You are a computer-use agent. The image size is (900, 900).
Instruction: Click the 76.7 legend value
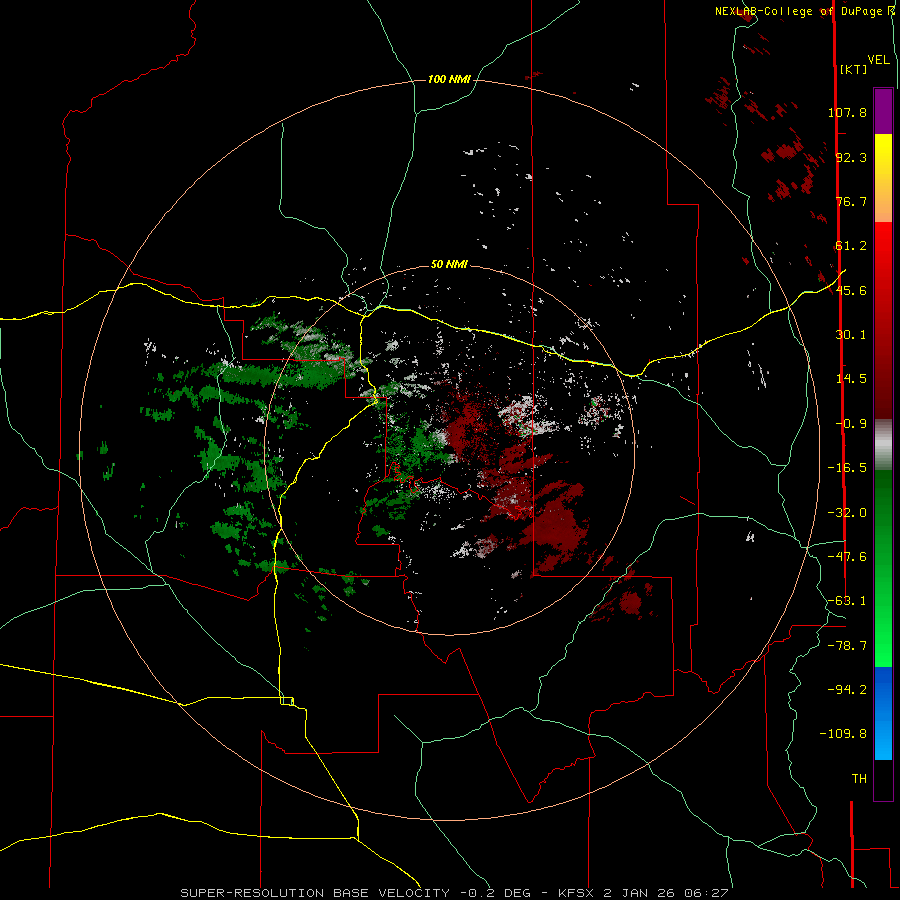(851, 201)
